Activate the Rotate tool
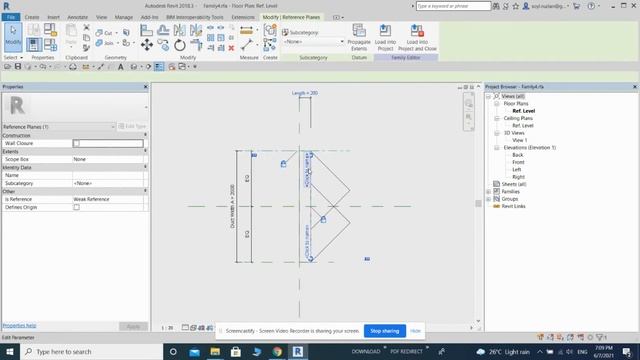 180,45
